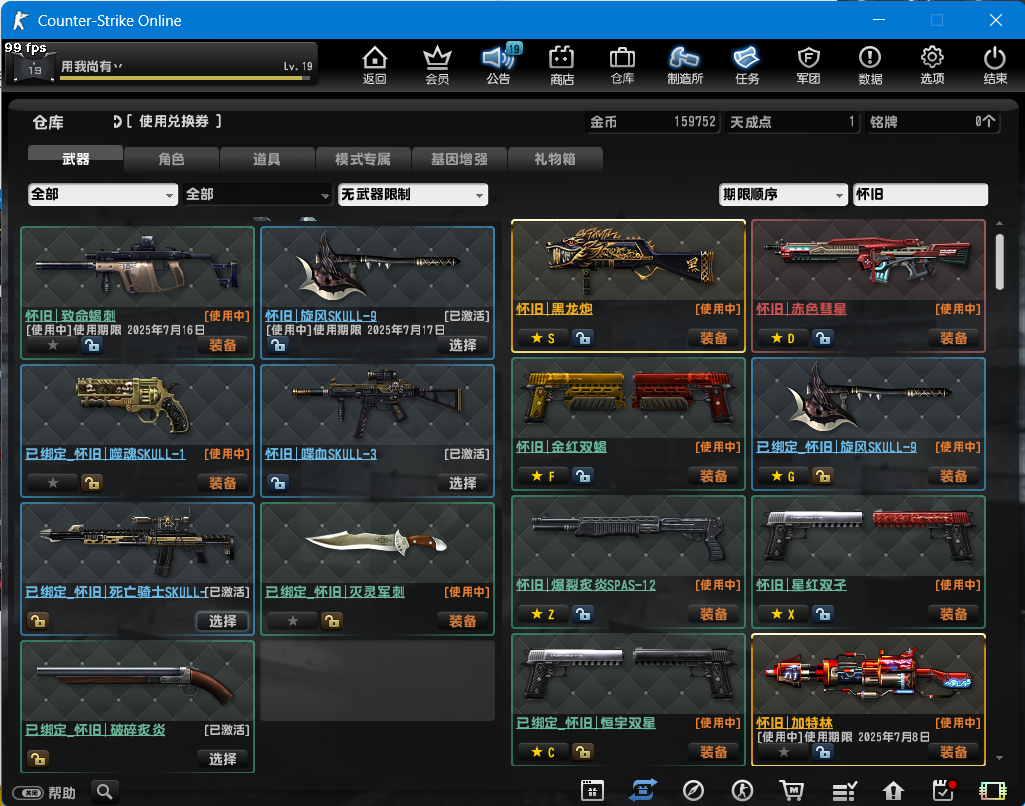Open the 商店 shop icon
Viewport: 1025px width, 806px height.
click(x=562, y=65)
